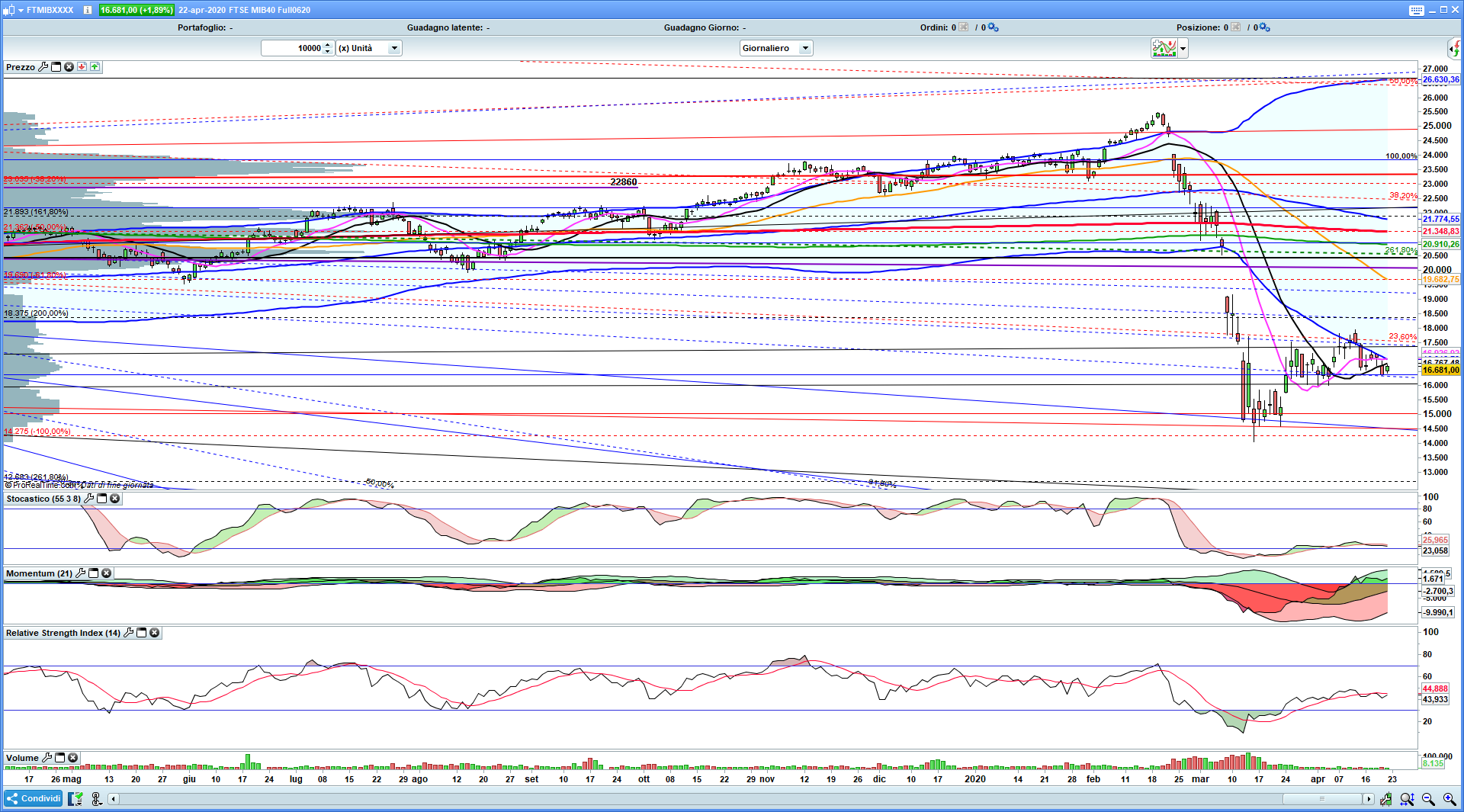
Task: Click the chart print/export icon at bottom right
Action: [1385, 799]
